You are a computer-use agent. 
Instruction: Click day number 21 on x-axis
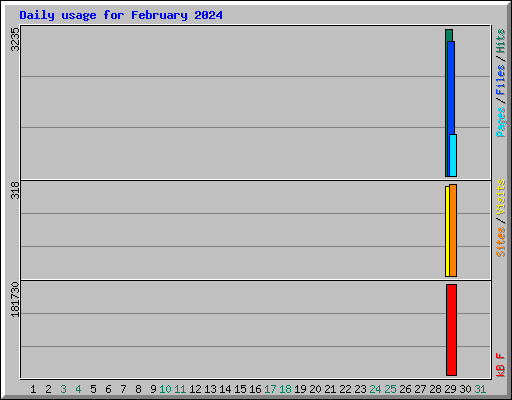coord(330,389)
